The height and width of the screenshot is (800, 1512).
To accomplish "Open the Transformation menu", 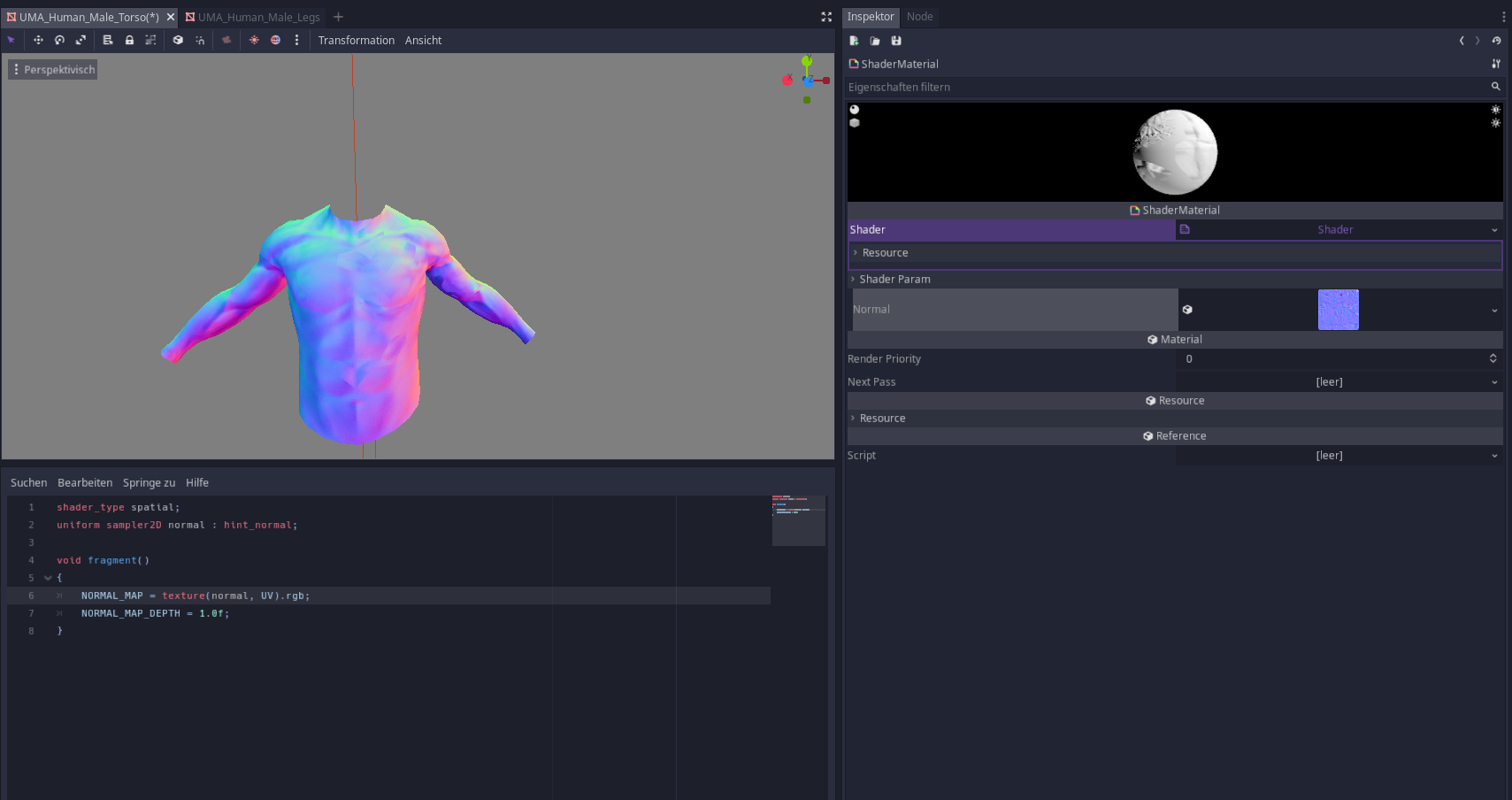I will click(357, 40).
